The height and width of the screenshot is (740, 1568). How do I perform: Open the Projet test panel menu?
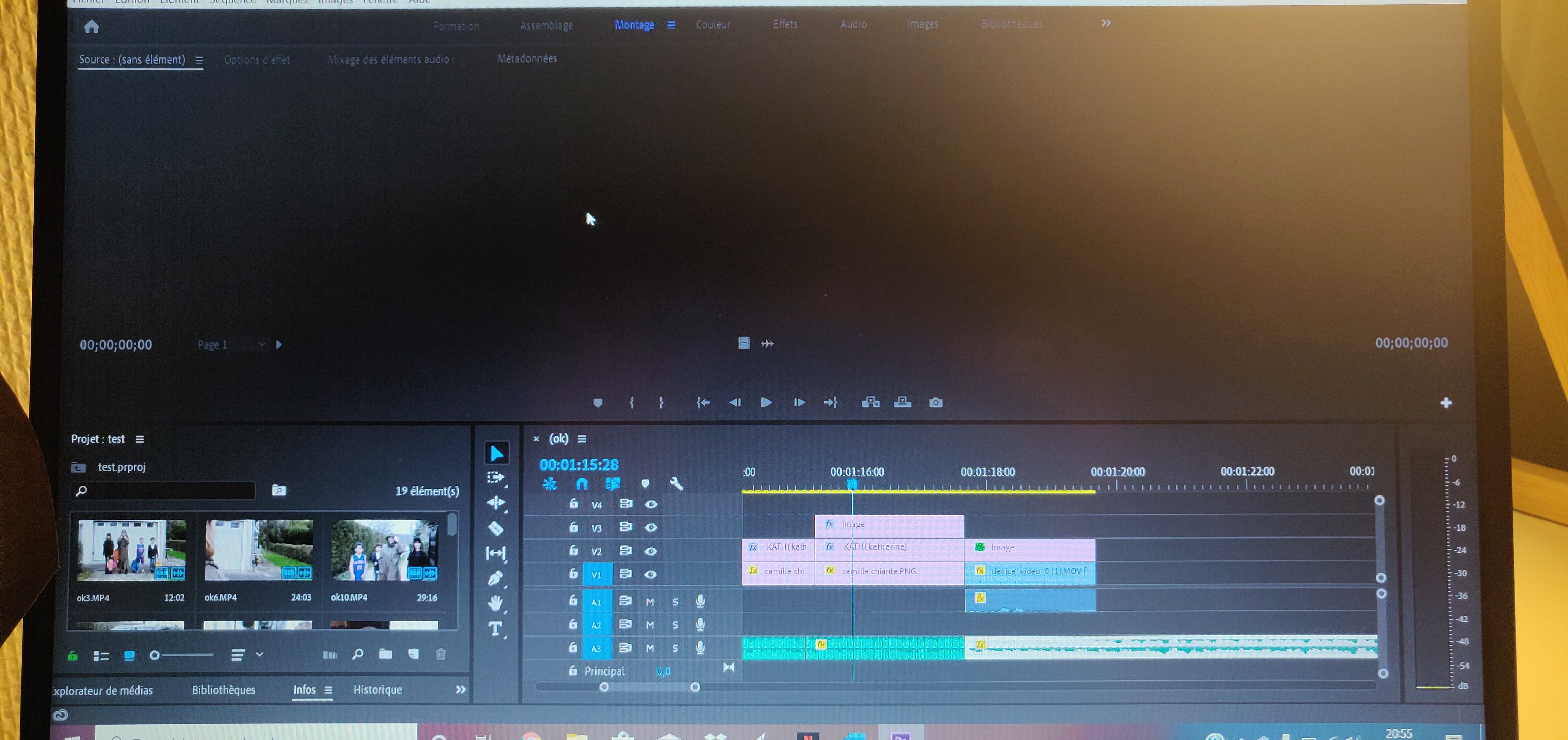pos(140,439)
